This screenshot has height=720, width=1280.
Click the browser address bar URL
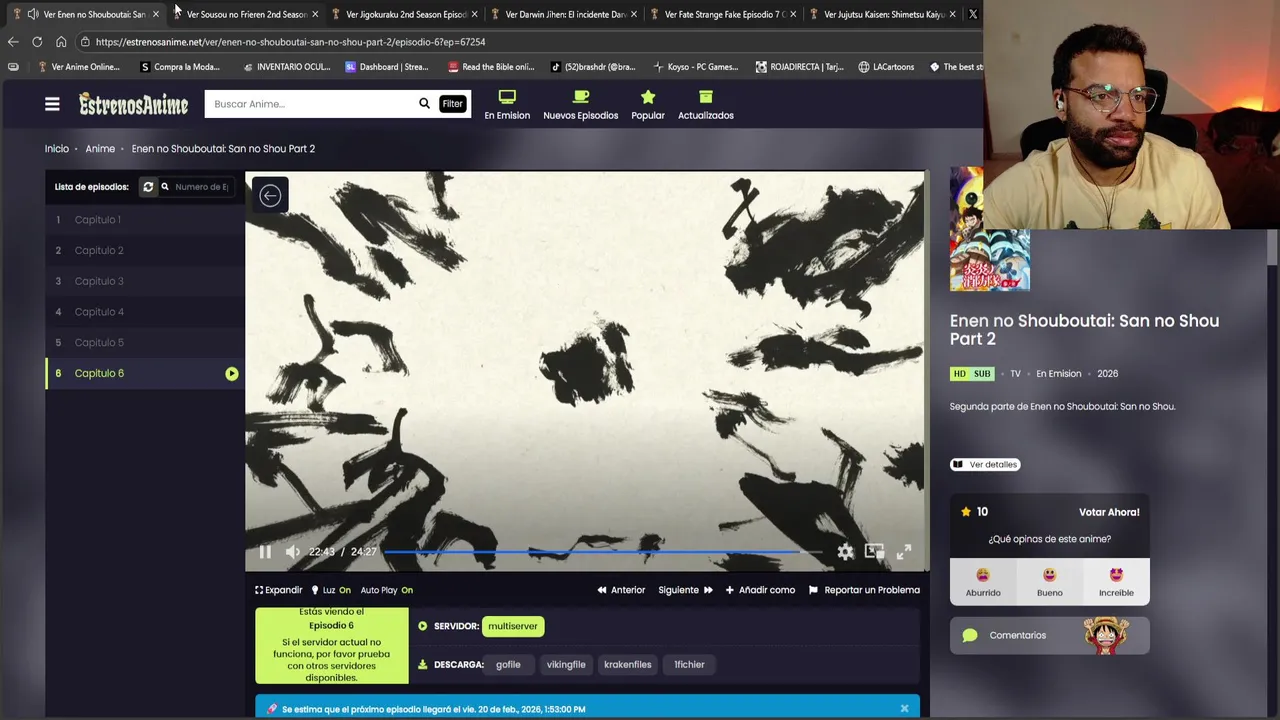pyautogui.click(x=290, y=42)
